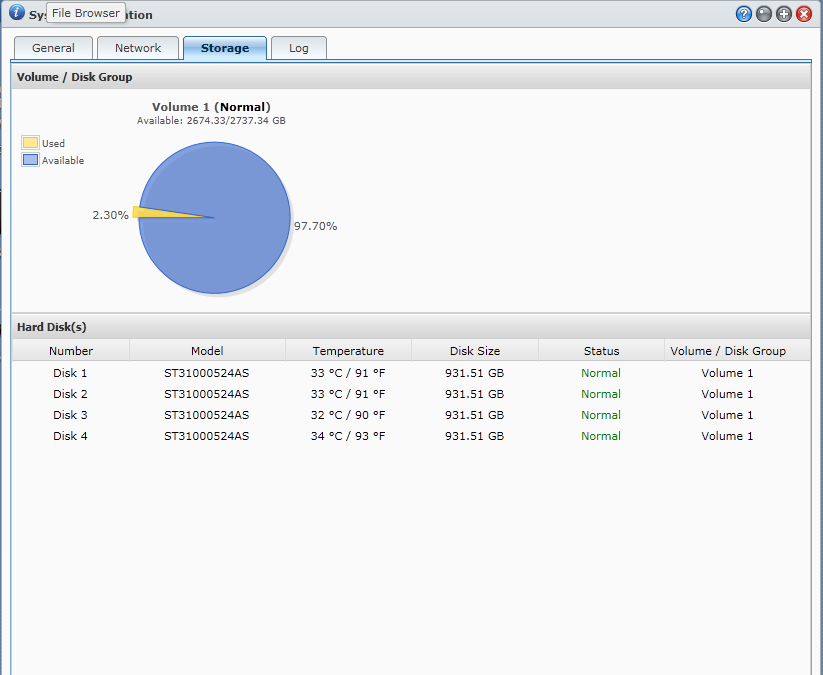Click the Number column header
The width and height of the screenshot is (823, 675).
click(x=71, y=351)
